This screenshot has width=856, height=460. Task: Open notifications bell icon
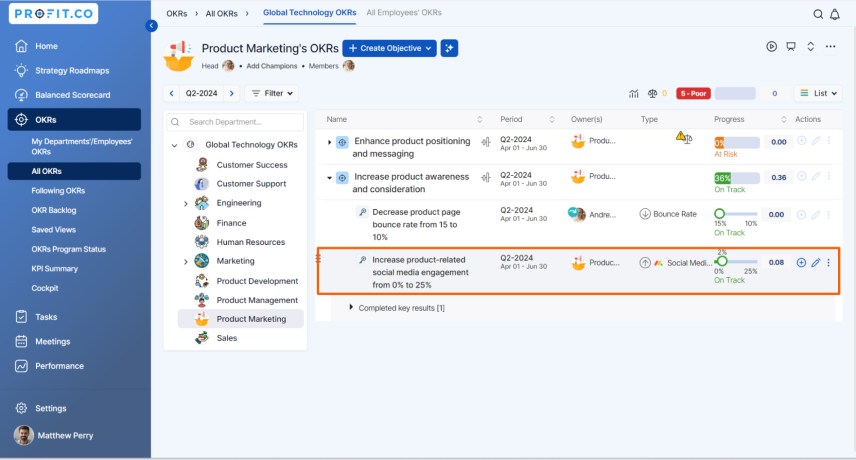point(835,14)
